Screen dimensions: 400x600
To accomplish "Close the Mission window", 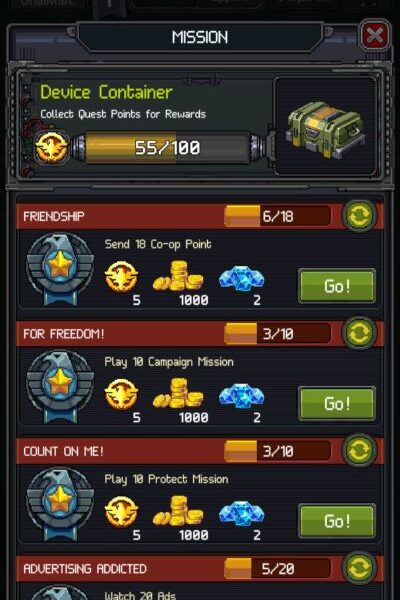I will (x=374, y=36).
